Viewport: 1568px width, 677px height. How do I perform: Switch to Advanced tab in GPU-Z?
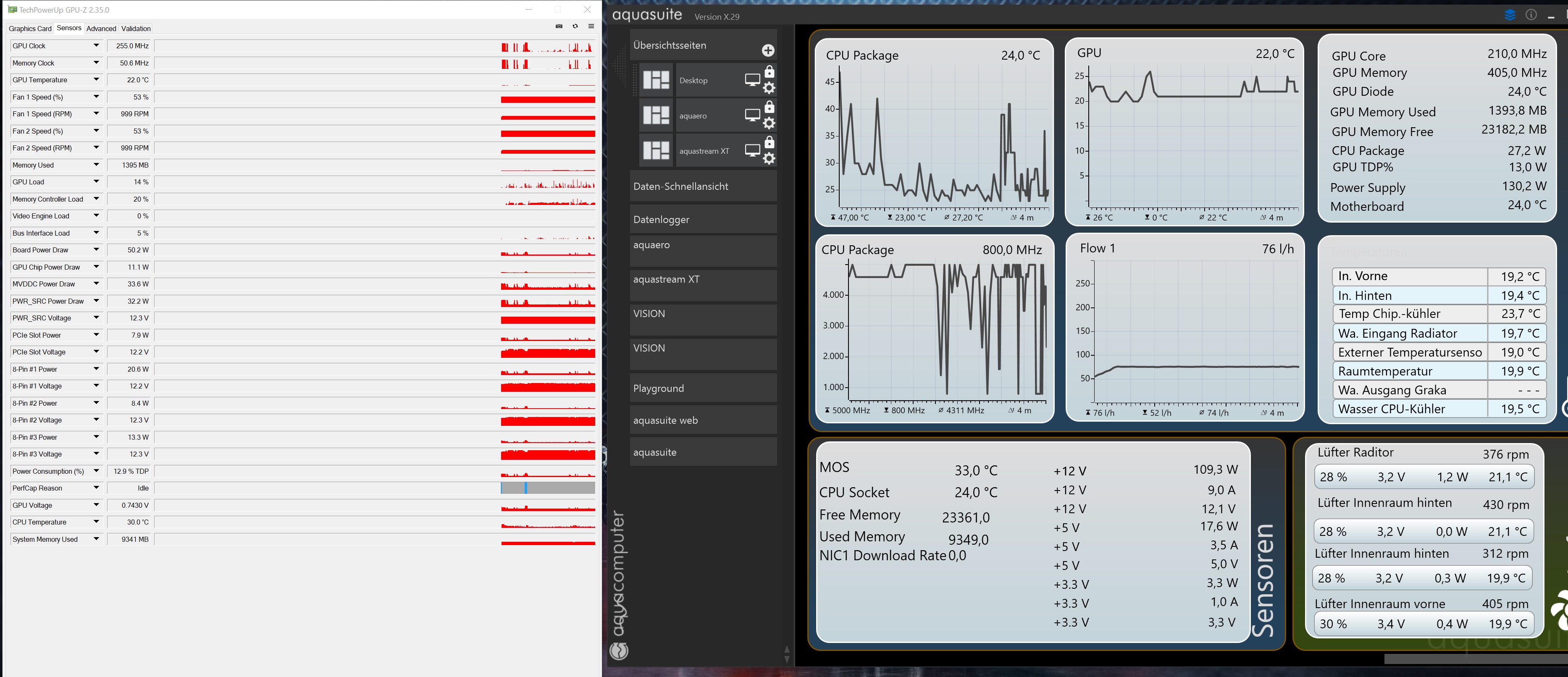101,29
